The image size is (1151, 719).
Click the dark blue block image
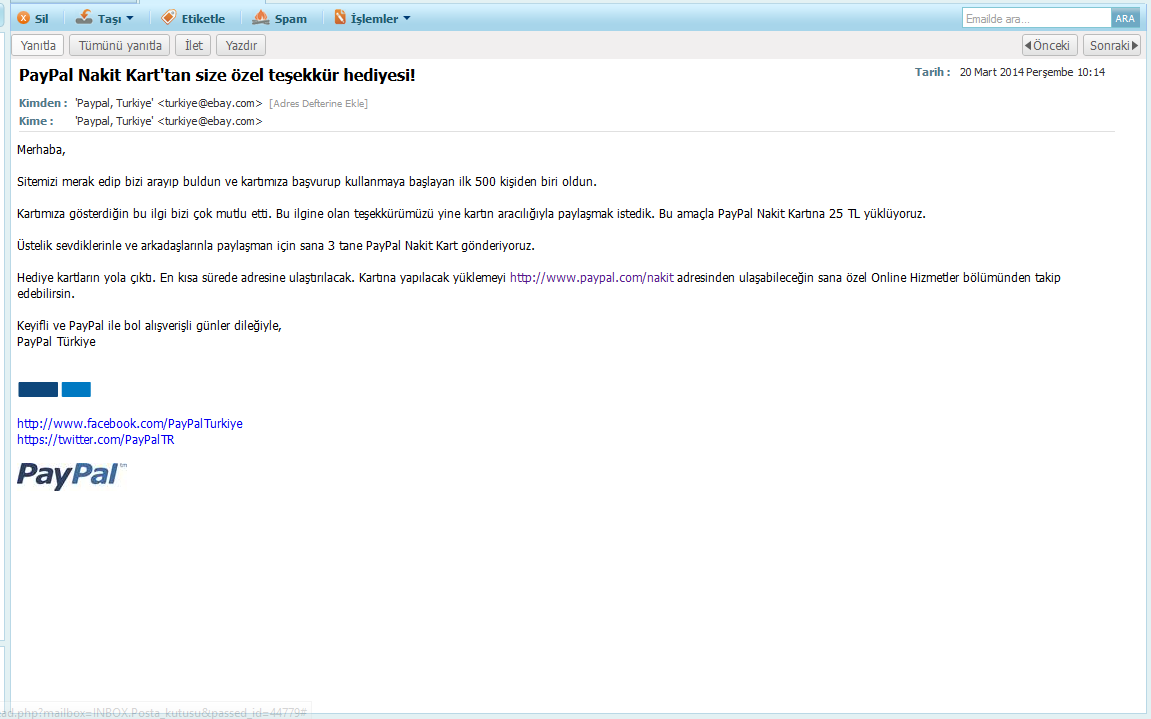[x=38, y=389]
